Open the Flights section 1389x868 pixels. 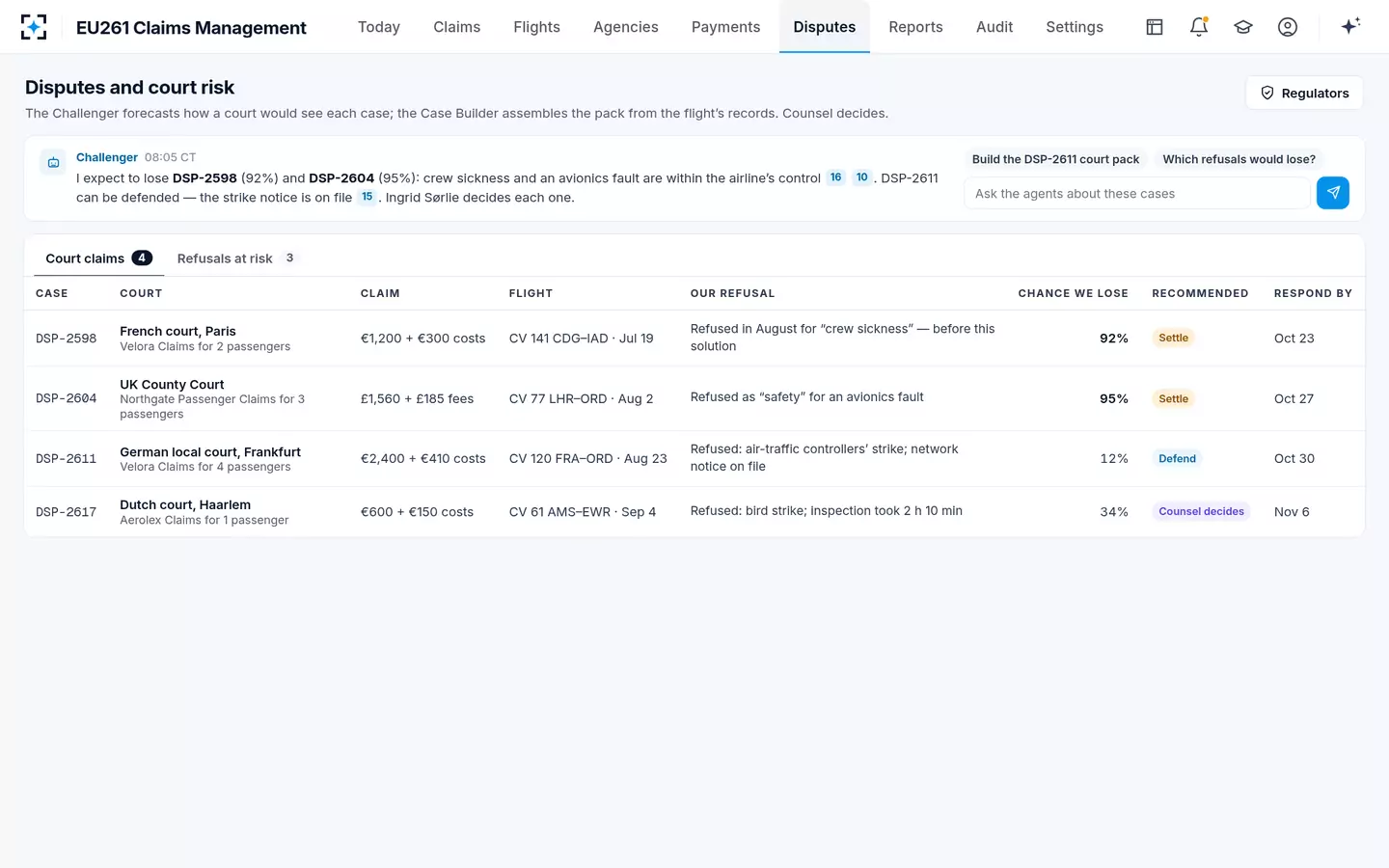point(537,27)
